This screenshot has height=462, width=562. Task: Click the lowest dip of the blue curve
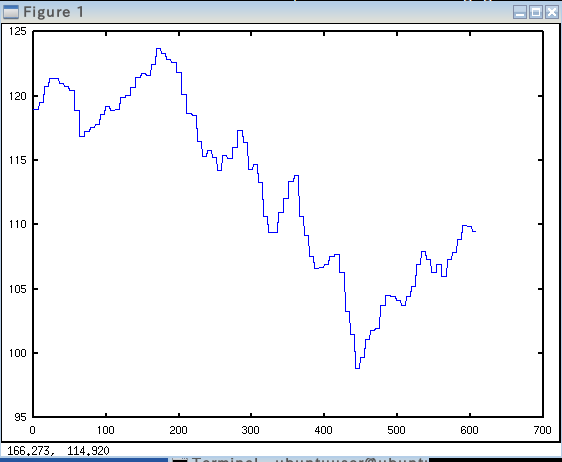click(x=357, y=368)
